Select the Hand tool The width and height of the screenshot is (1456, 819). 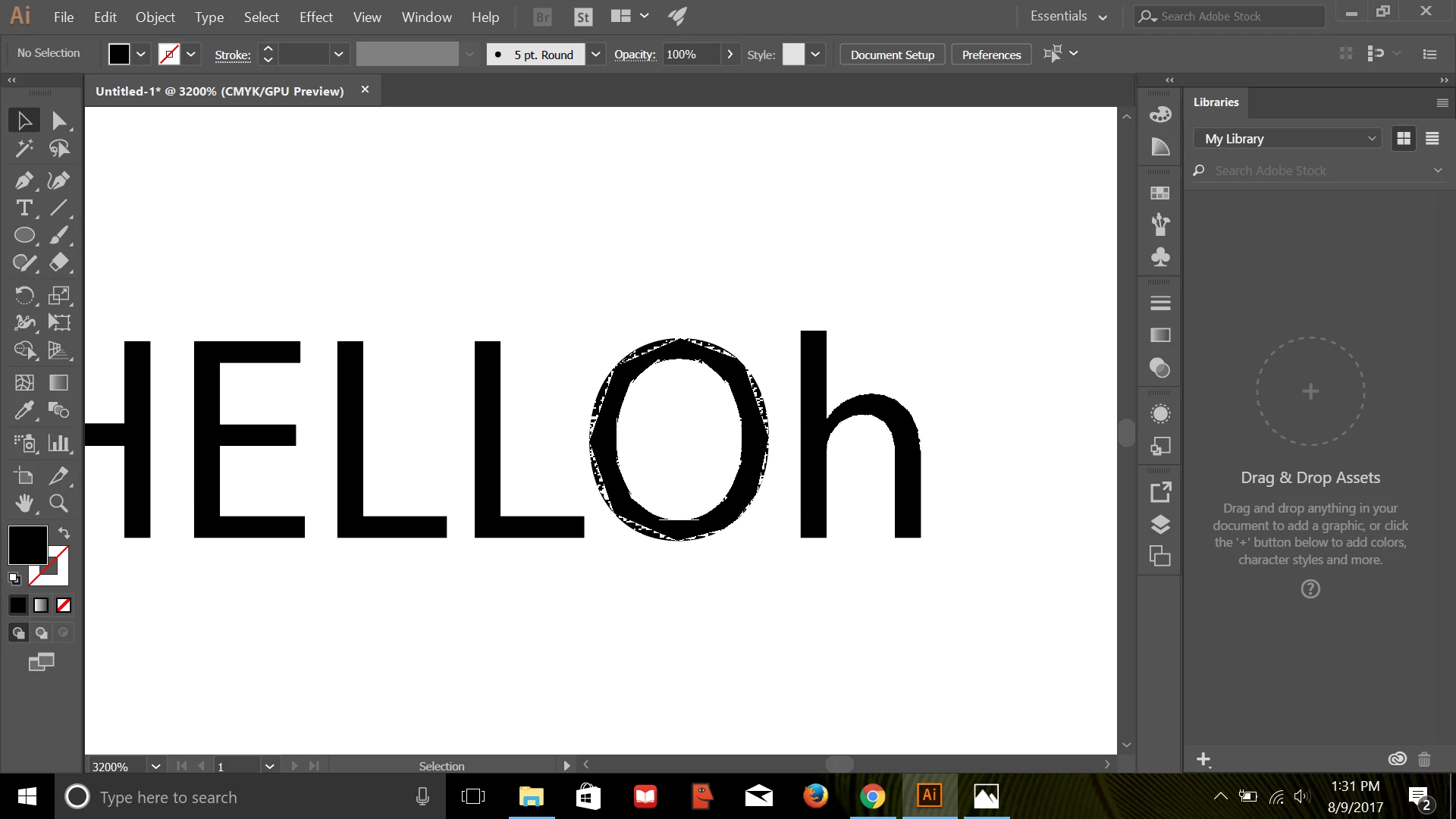click(x=24, y=504)
